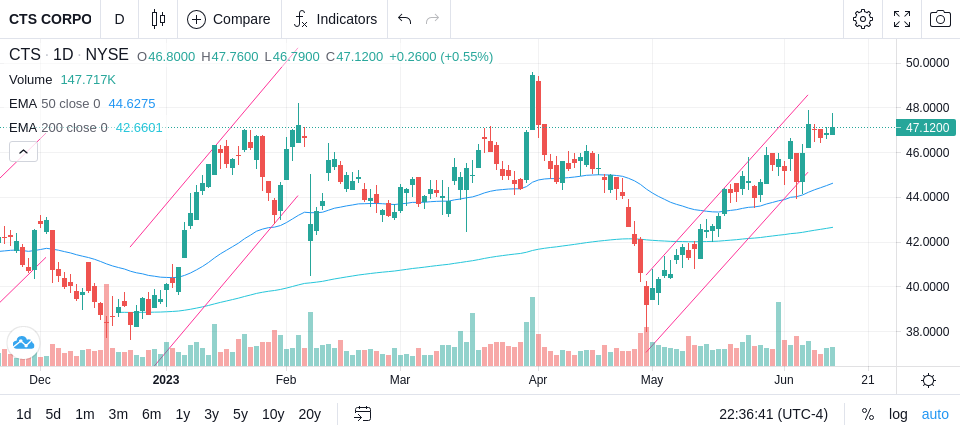
Task: Select the EMA 50 close legend
Action: [54, 104]
